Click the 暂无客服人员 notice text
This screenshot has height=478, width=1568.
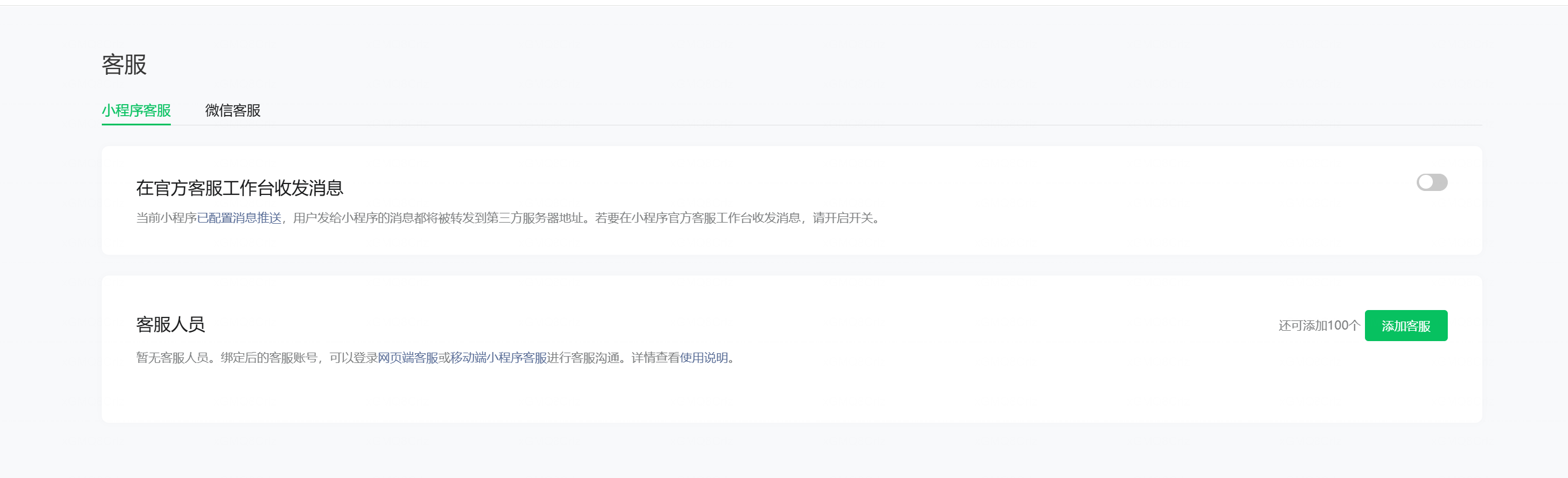coord(172,358)
